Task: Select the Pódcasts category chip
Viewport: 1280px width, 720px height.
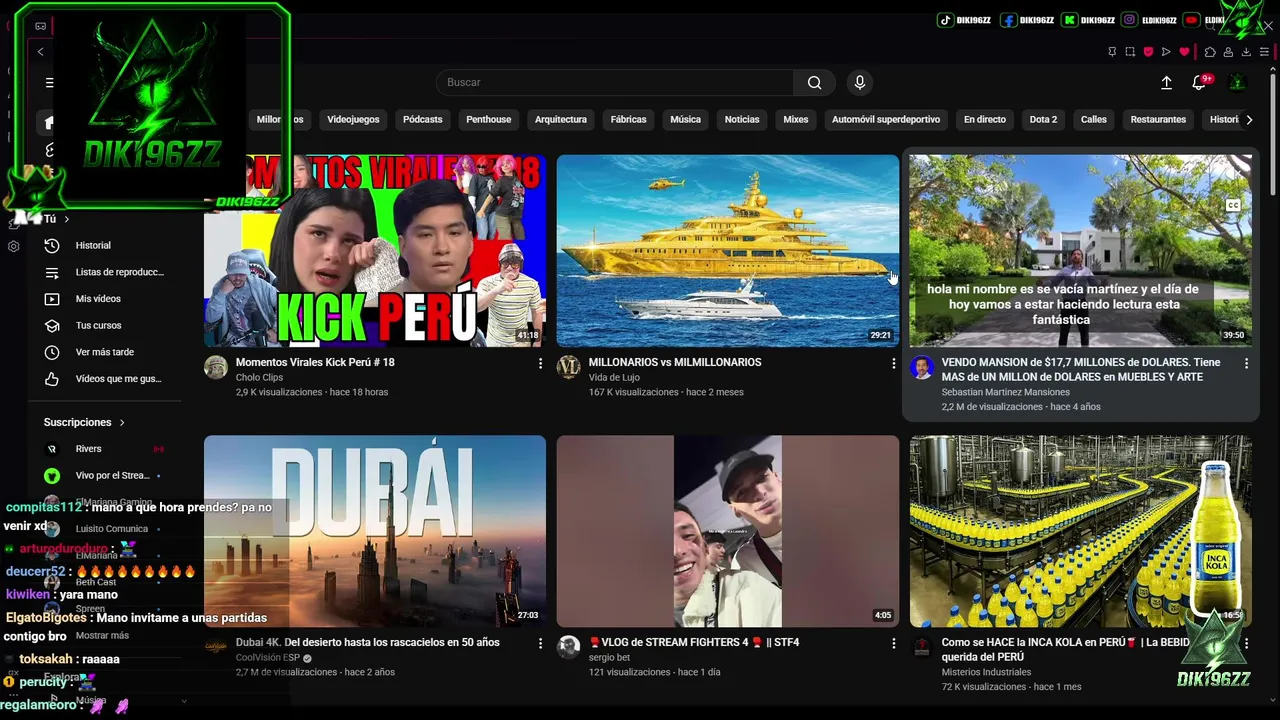Action: 422,120
